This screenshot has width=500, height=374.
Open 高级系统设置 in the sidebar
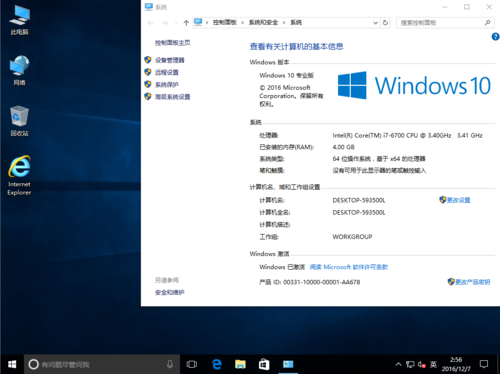[x=172, y=97]
